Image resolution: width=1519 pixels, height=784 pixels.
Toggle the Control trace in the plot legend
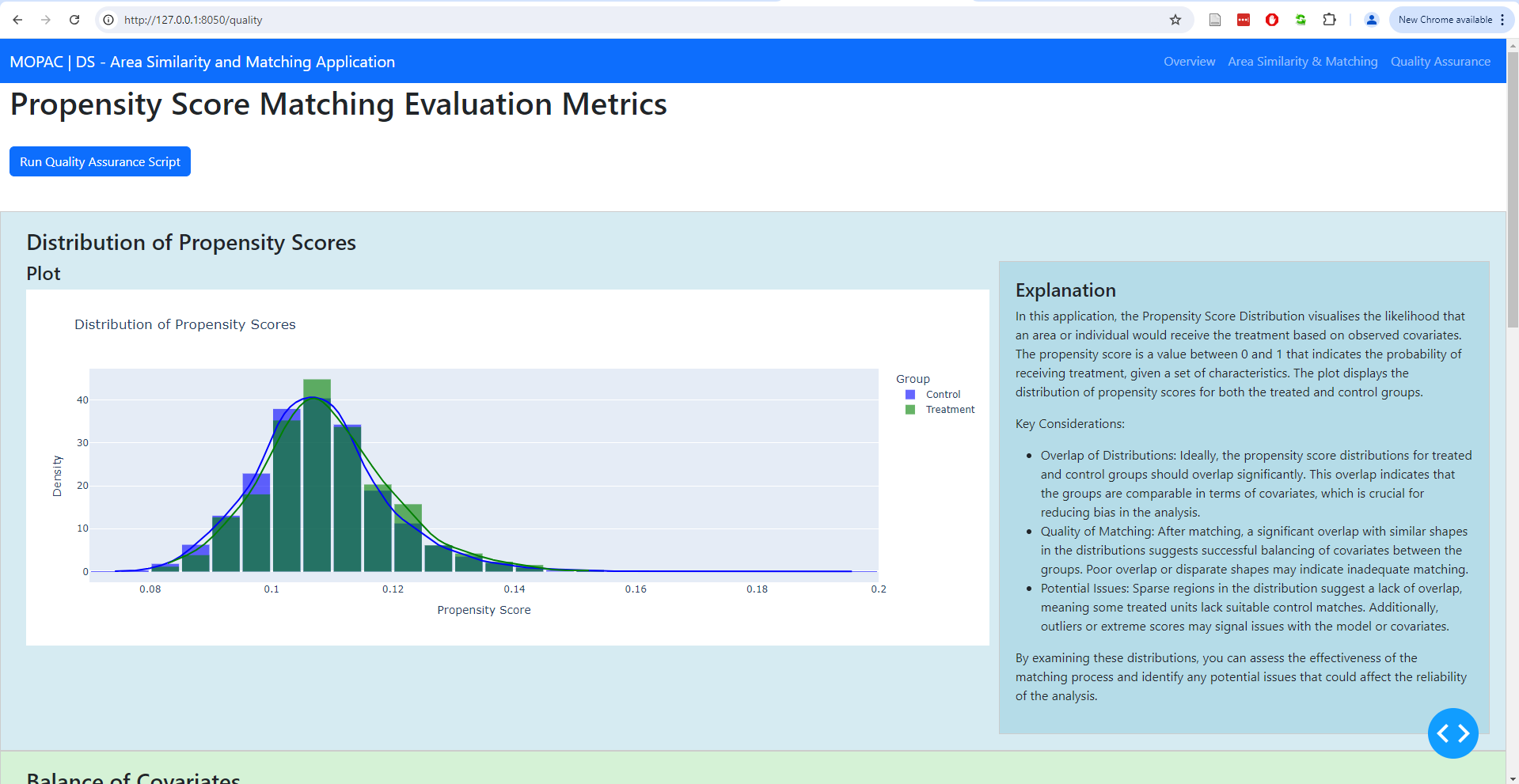[943, 394]
